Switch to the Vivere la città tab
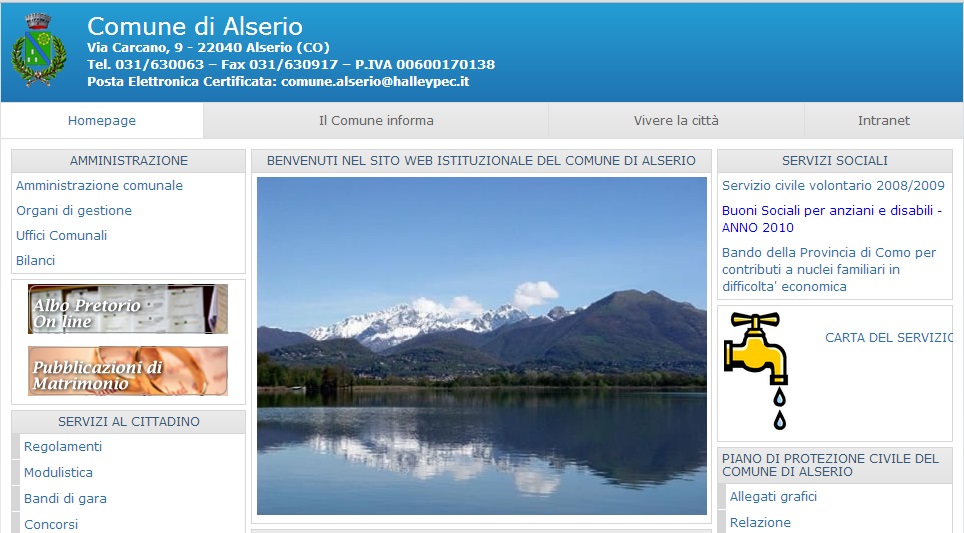964x533 pixels. pos(676,120)
